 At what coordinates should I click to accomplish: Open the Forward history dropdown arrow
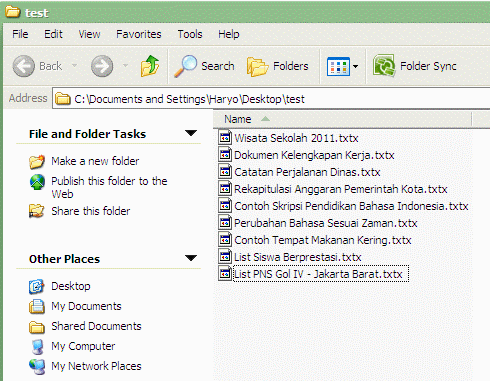(x=125, y=66)
